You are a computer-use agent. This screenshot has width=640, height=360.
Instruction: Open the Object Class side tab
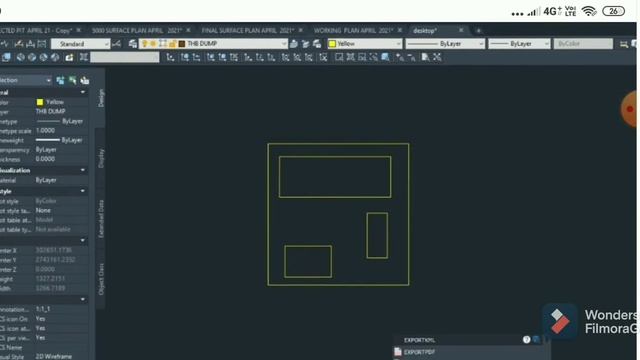click(101, 279)
